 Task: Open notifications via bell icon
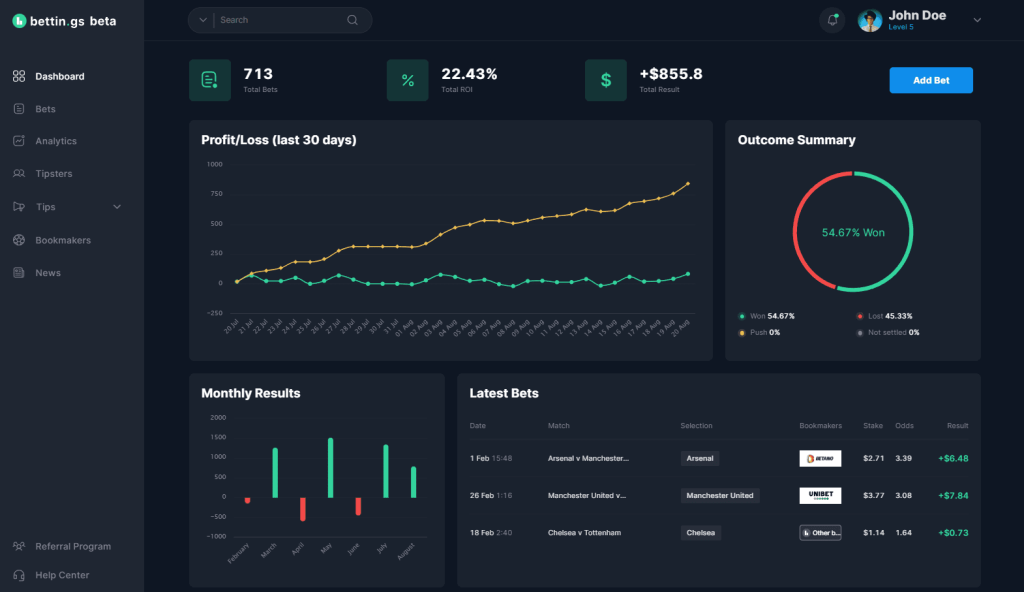832,20
